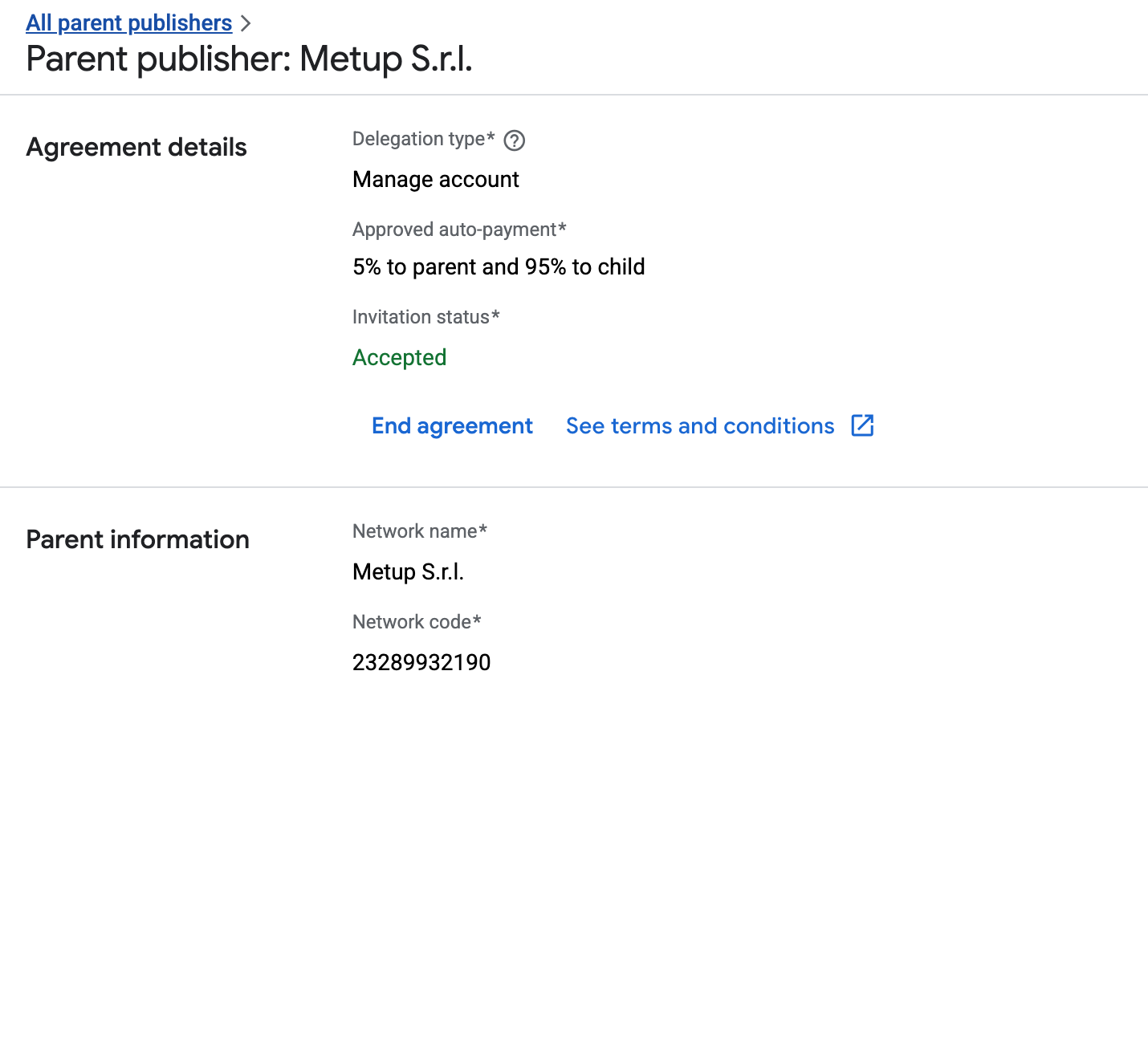Click the Parent information section heading
Viewport: 1148px width, 1045px height.
point(137,539)
